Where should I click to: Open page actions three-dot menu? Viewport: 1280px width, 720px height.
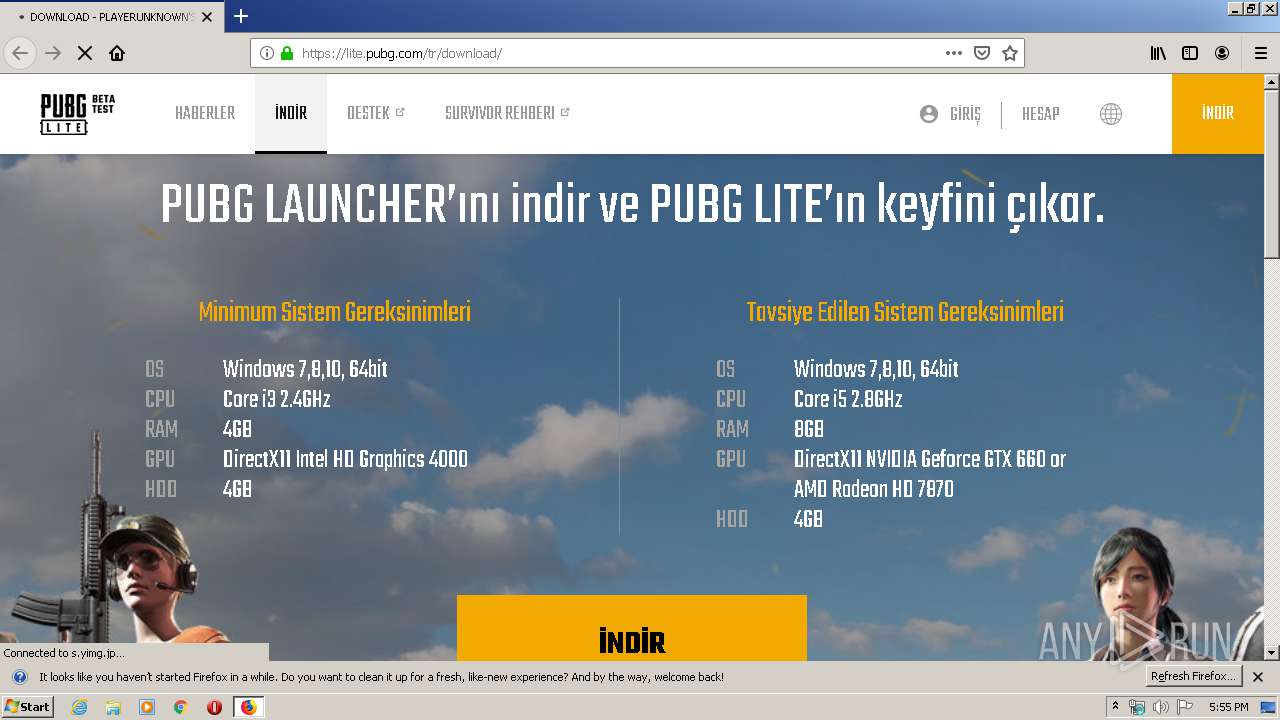click(x=954, y=53)
